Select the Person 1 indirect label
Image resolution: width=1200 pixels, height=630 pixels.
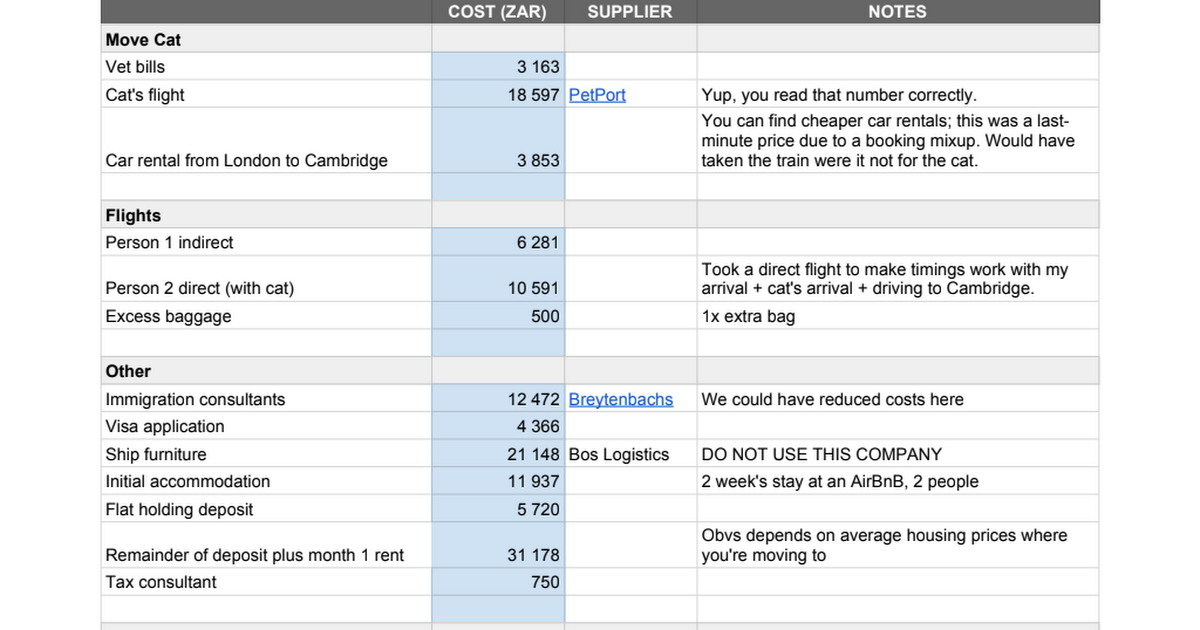pyautogui.click(x=169, y=242)
